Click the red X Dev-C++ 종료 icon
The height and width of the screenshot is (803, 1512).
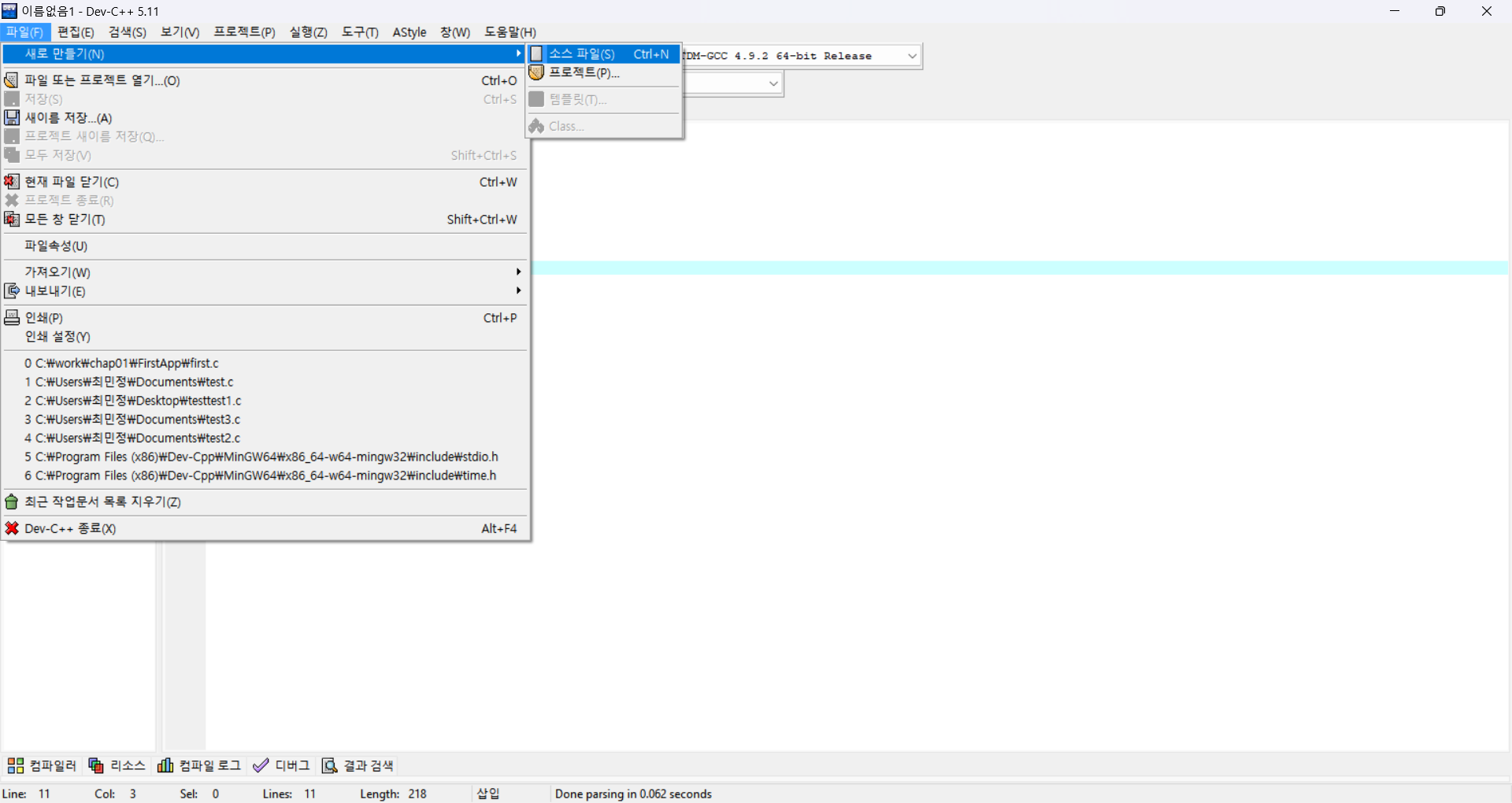coord(12,528)
